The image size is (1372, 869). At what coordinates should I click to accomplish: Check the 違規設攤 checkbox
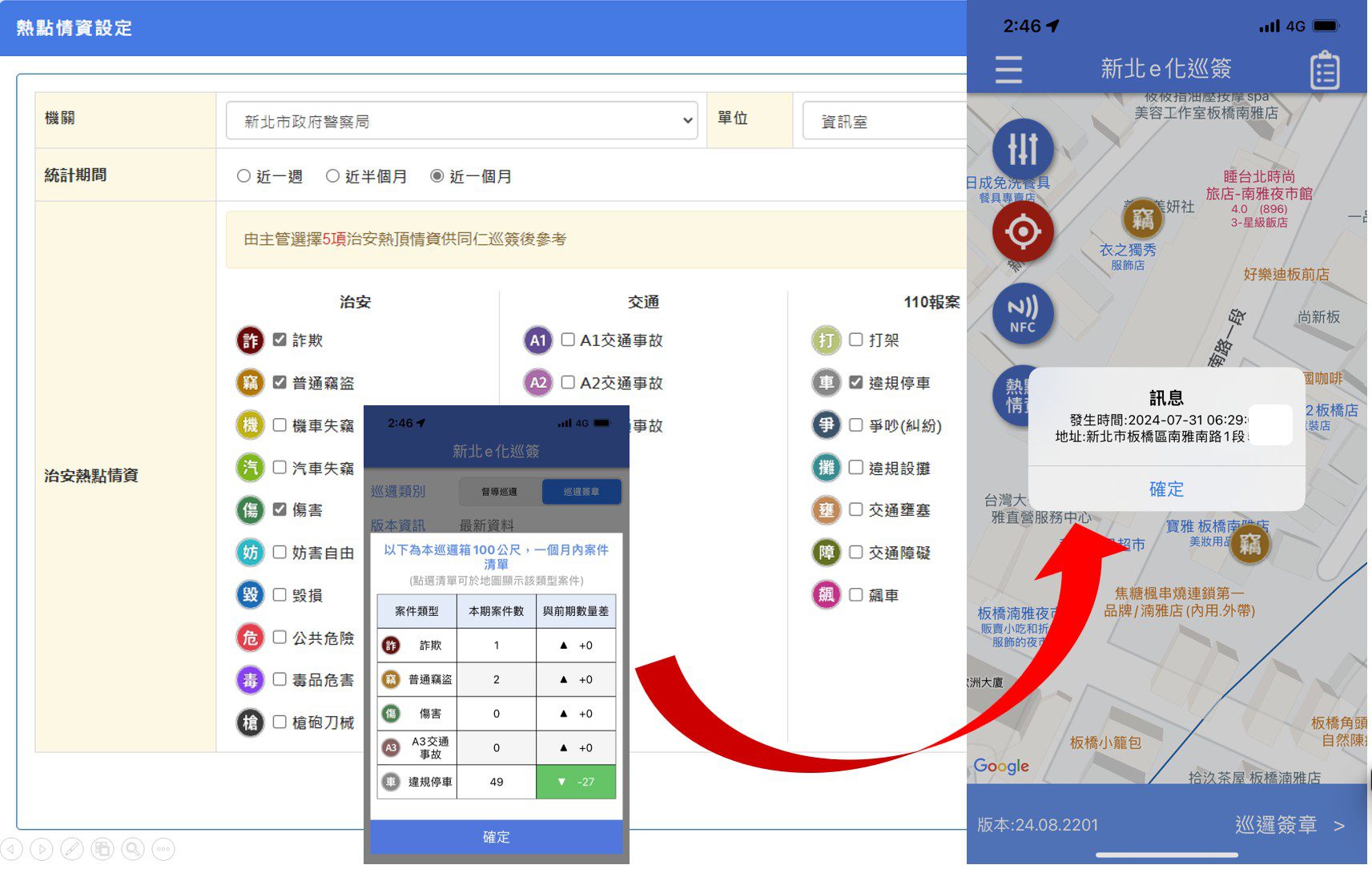pos(856,467)
